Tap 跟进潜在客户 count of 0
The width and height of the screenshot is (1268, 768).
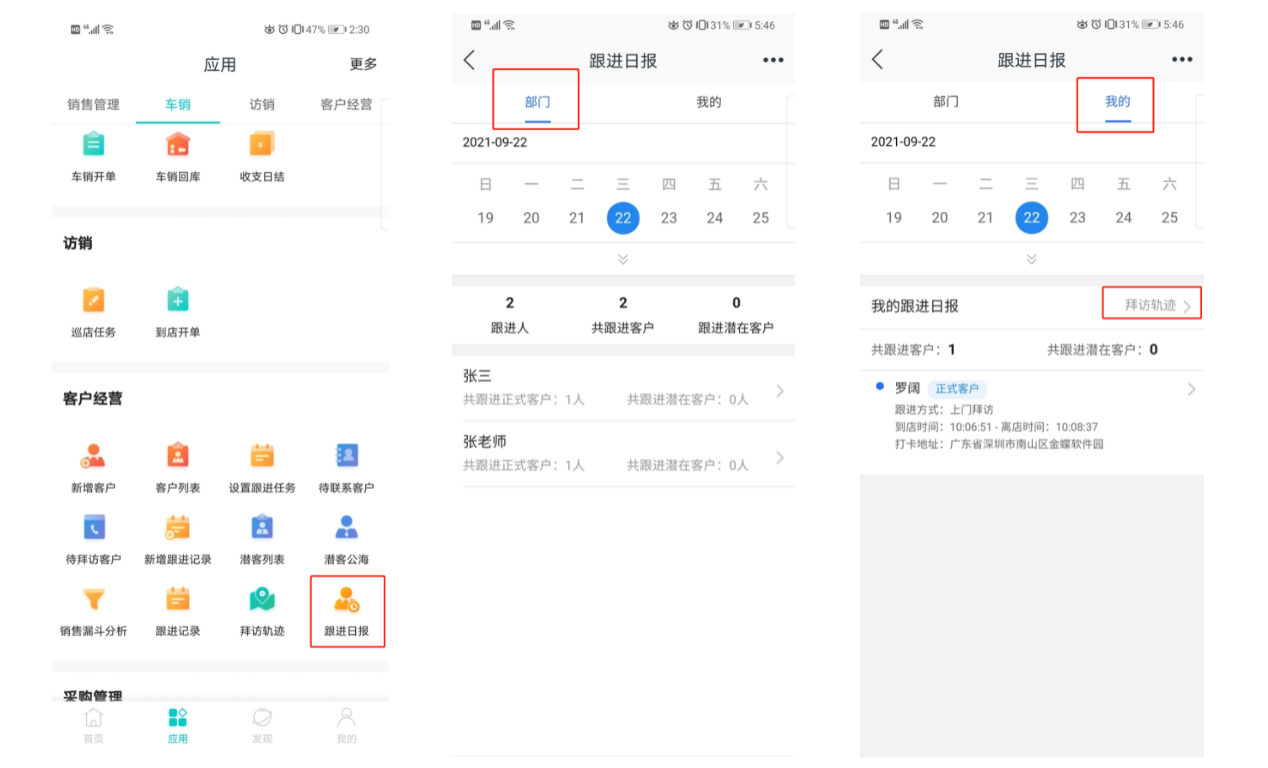tap(737, 303)
